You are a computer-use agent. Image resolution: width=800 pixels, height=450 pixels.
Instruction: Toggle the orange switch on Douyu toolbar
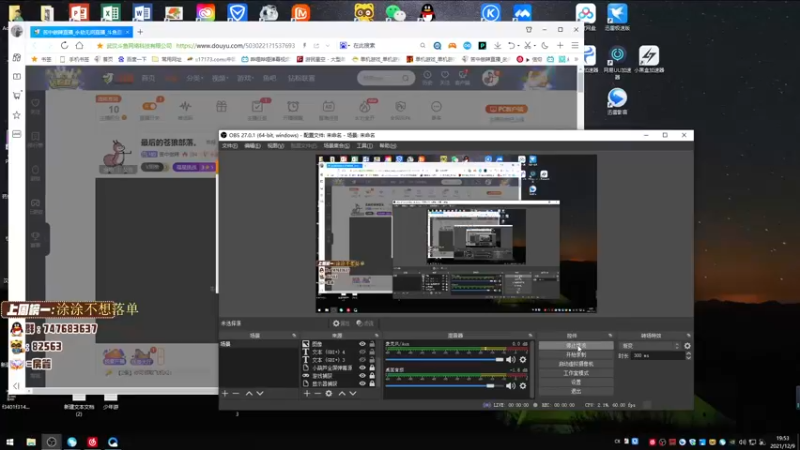(x=149, y=106)
